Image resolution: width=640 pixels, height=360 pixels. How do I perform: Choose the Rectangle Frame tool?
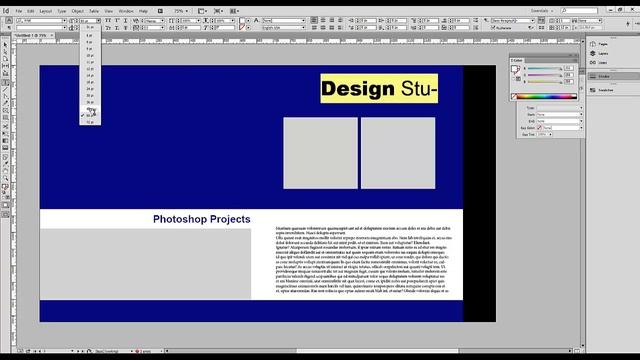[x=5, y=111]
